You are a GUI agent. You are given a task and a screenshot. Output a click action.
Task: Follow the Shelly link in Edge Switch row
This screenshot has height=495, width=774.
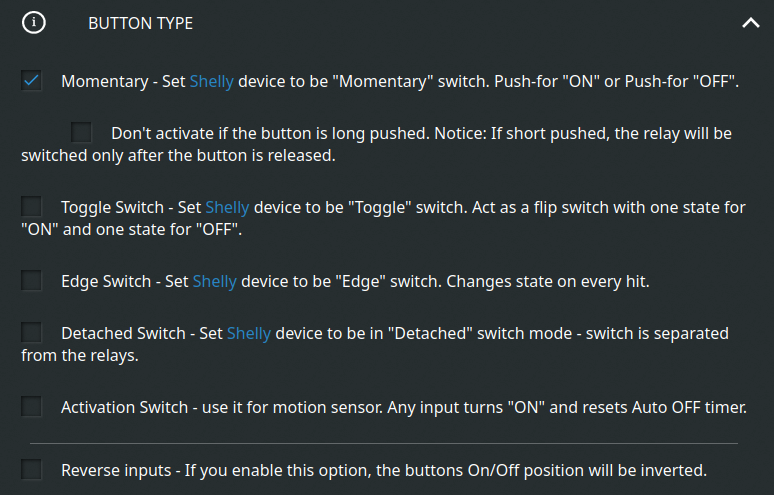click(215, 281)
